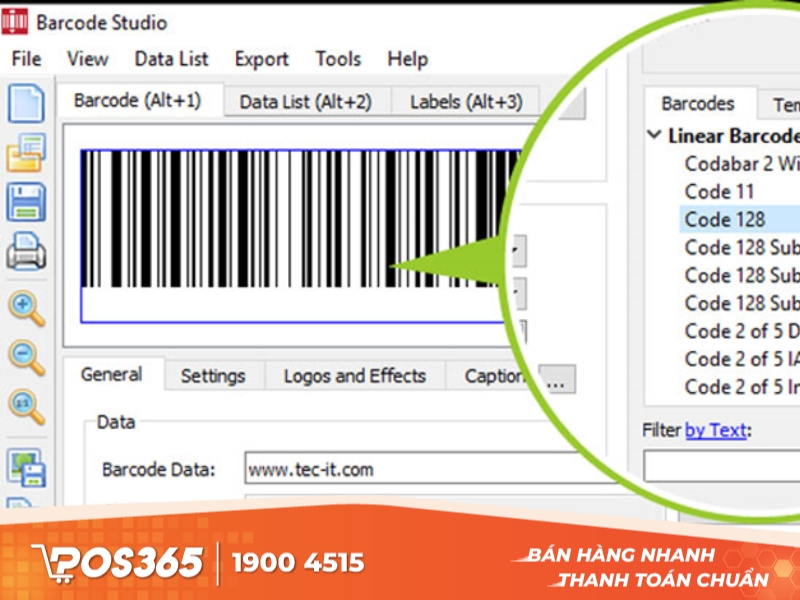Switch to the Settings tab

click(214, 376)
